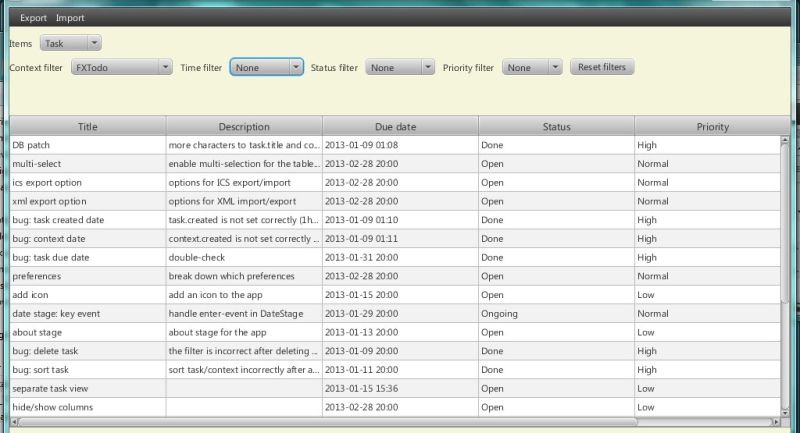
Task: Select the 'hide/show columns' task
Action: (x=53, y=407)
